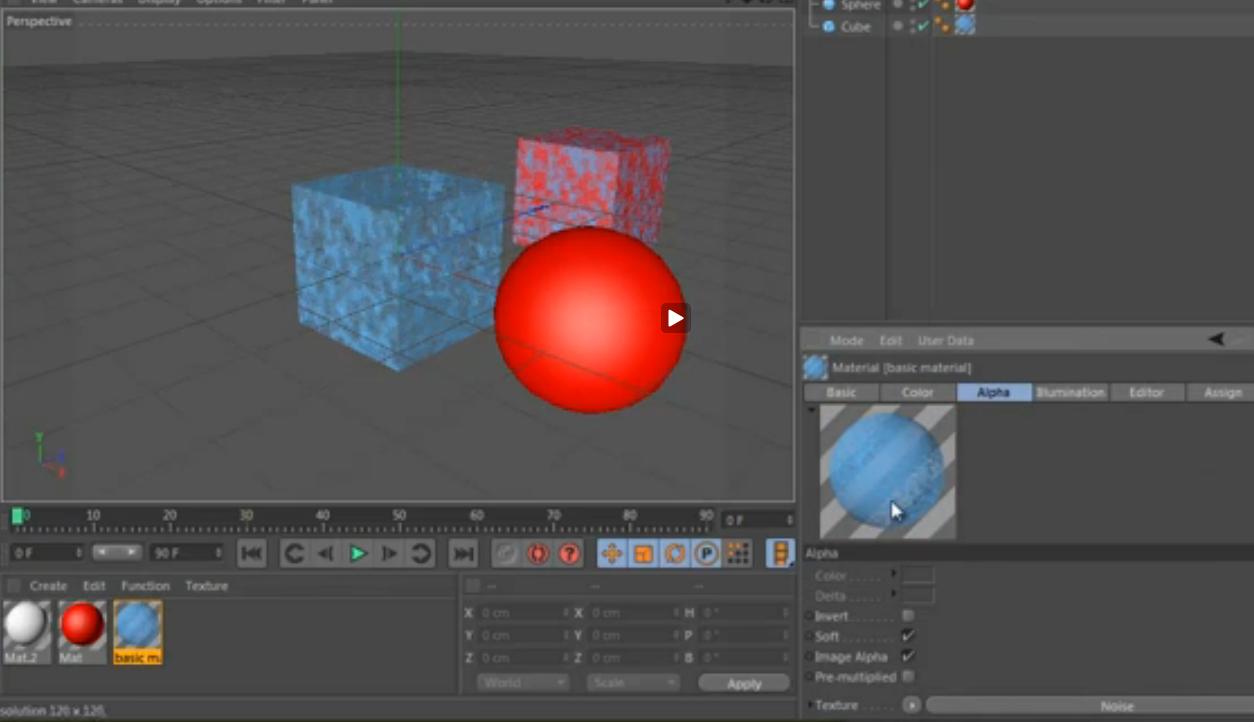Uncheck the Image Alpha checkbox
This screenshot has width=1254, height=722.
click(x=908, y=657)
